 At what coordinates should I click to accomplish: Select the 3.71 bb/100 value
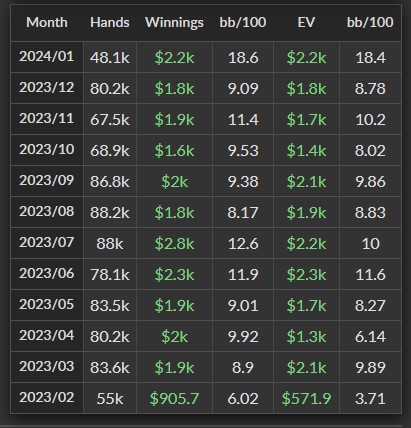click(x=370, y=399)
